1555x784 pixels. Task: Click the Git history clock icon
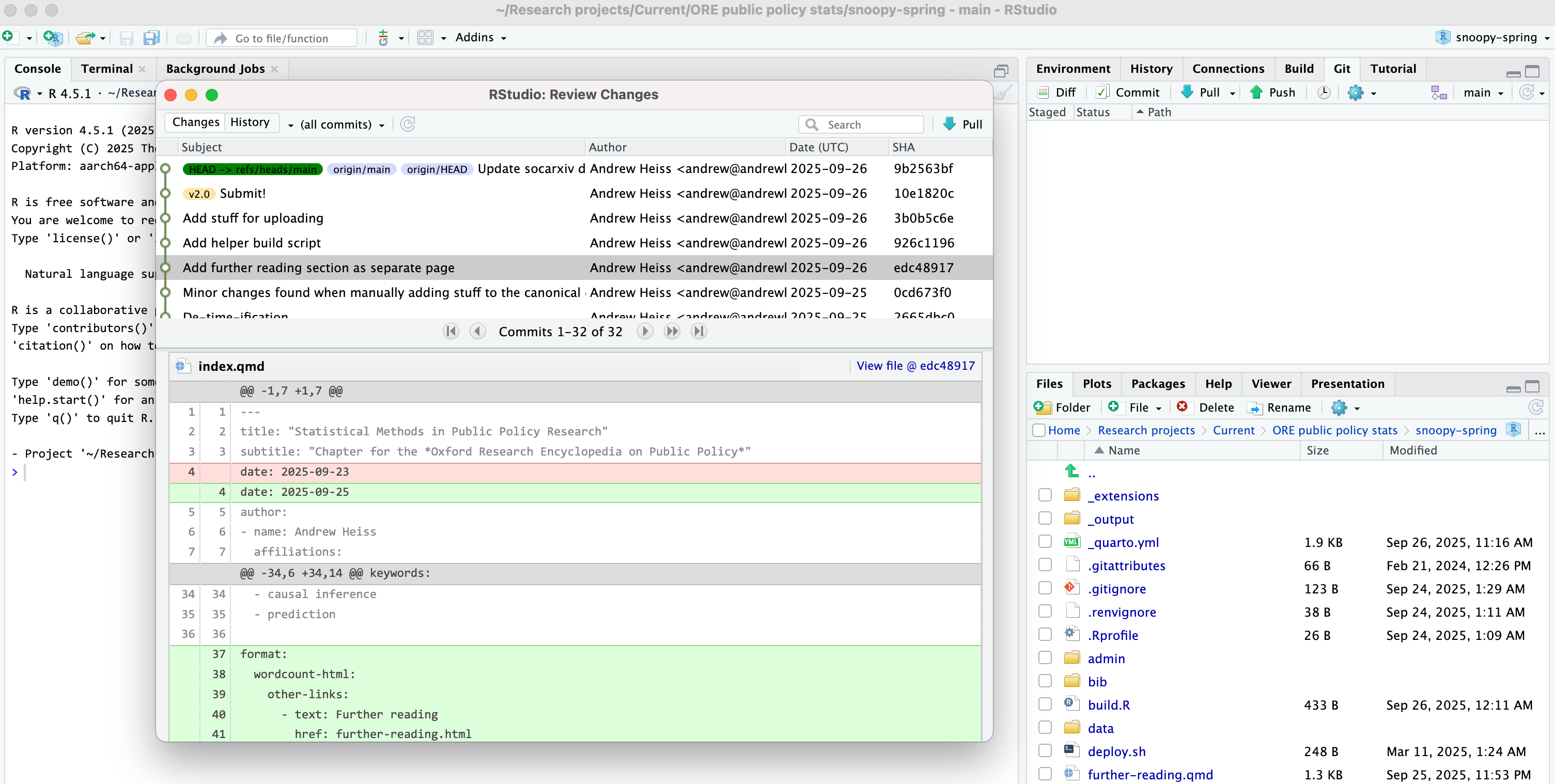tap(1323, 92)
